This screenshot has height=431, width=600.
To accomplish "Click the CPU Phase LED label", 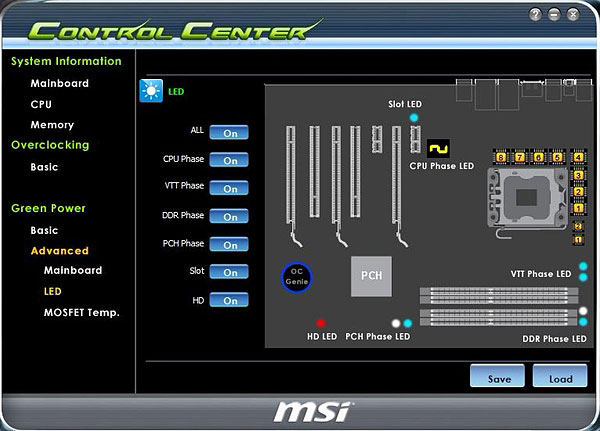I will pos(442,166).
